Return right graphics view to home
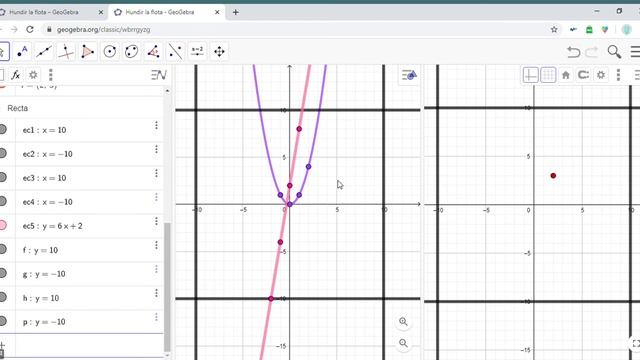 [x=565, y=75]
